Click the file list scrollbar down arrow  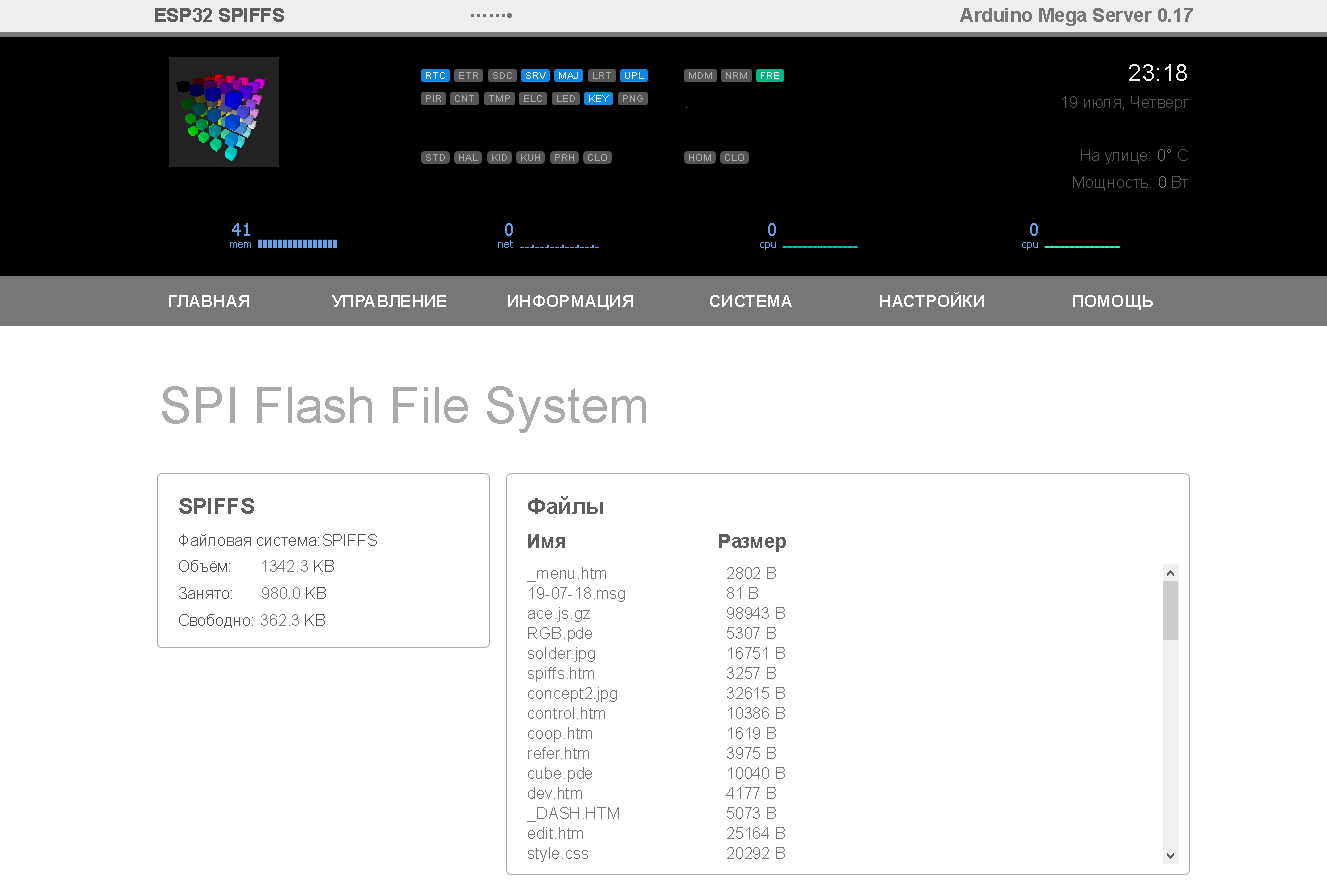(1170, 855)
